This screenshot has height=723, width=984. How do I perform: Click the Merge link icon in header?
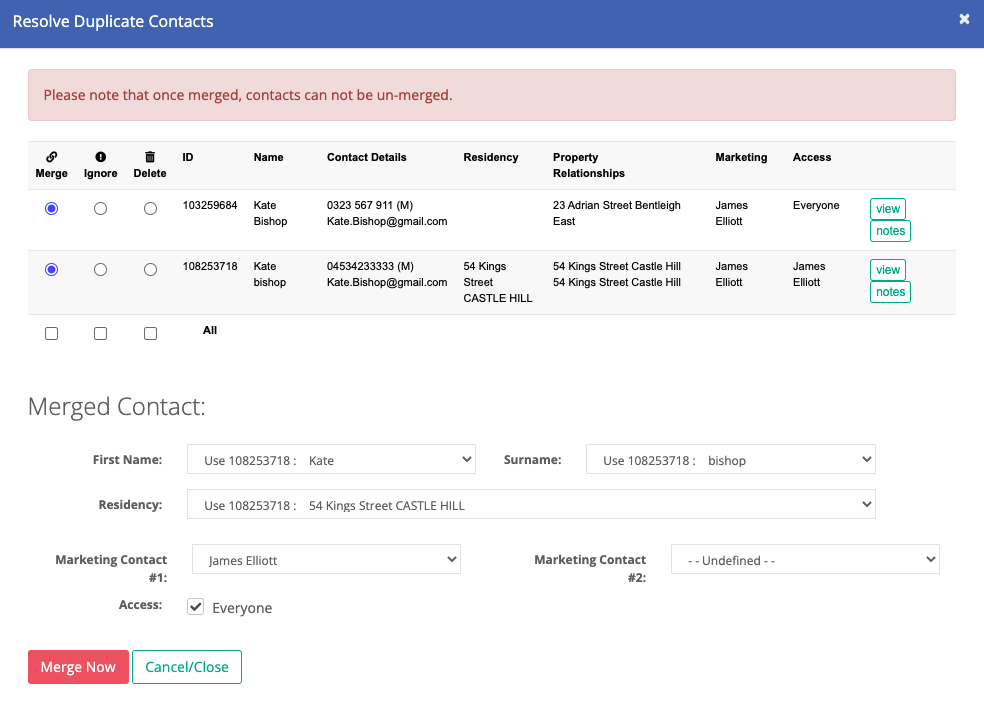[51, 157]
